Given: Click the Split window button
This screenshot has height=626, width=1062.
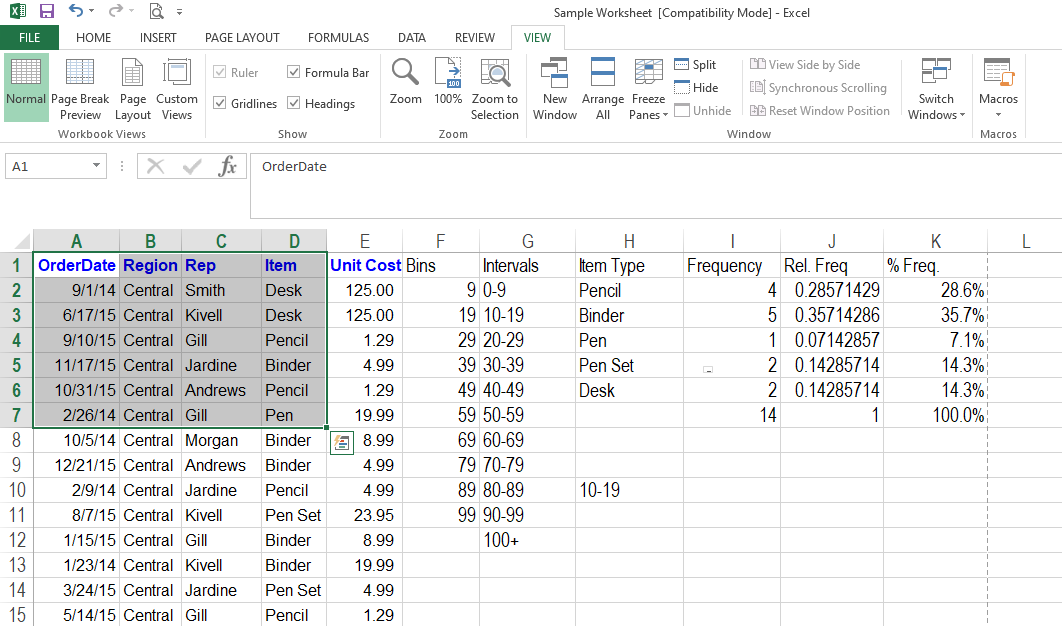Looking at the screenshot, I should 696,65.
